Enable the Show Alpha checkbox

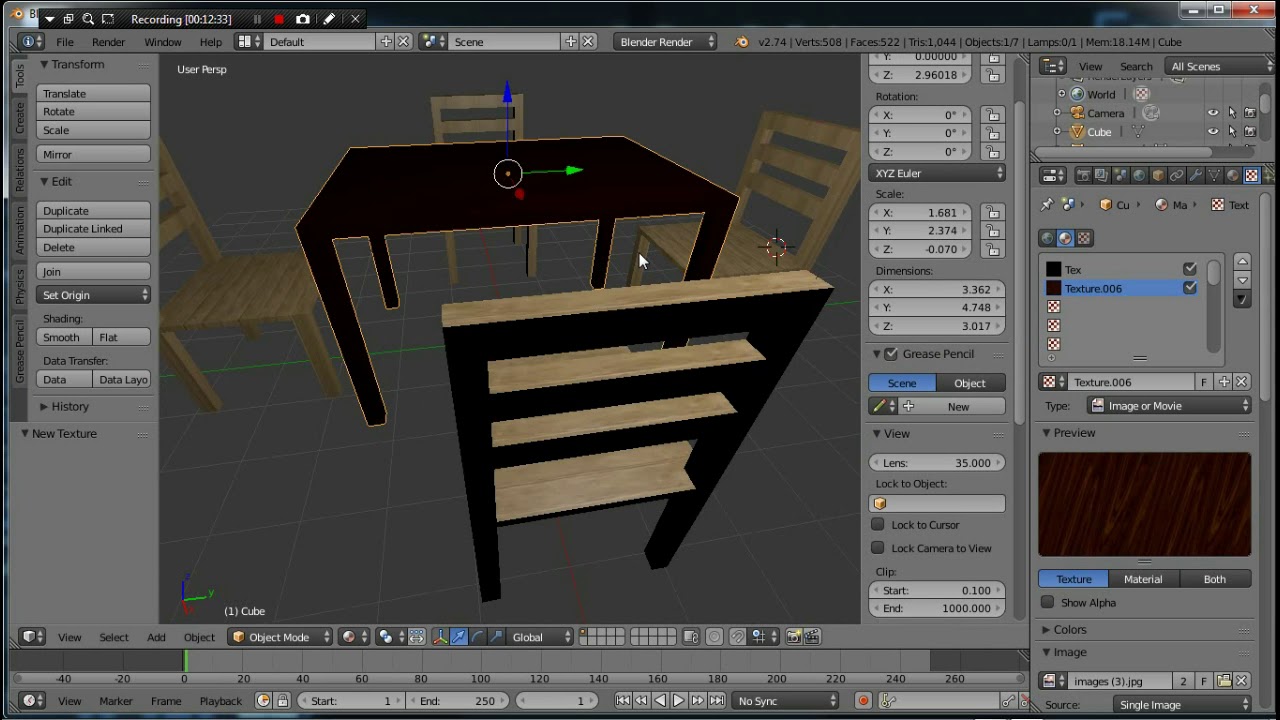[1047, 602]
